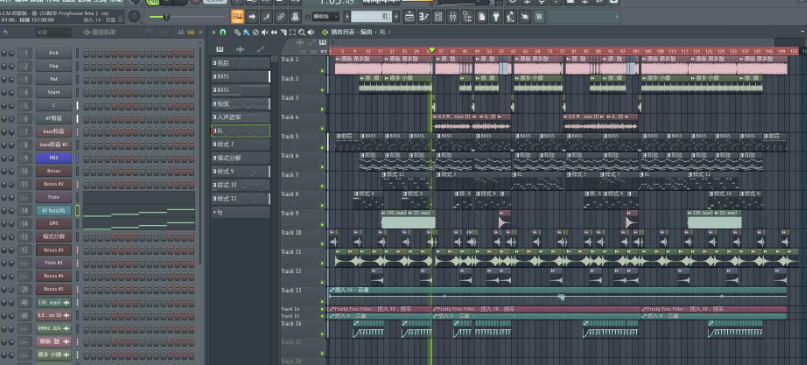Click the green playhead marker on timeline
Viewport: 807px width, 365px height.
tap(432, 50)
